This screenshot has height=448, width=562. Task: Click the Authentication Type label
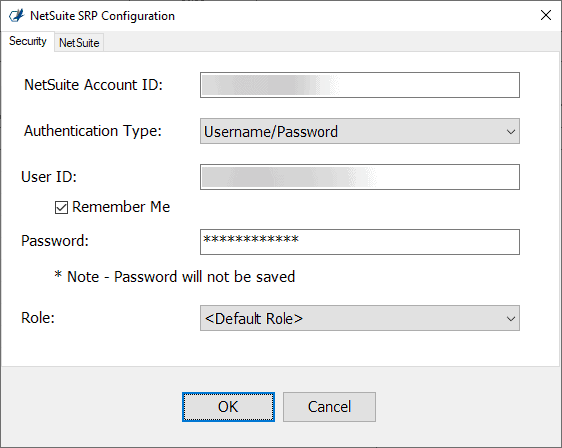click(93, 131)
